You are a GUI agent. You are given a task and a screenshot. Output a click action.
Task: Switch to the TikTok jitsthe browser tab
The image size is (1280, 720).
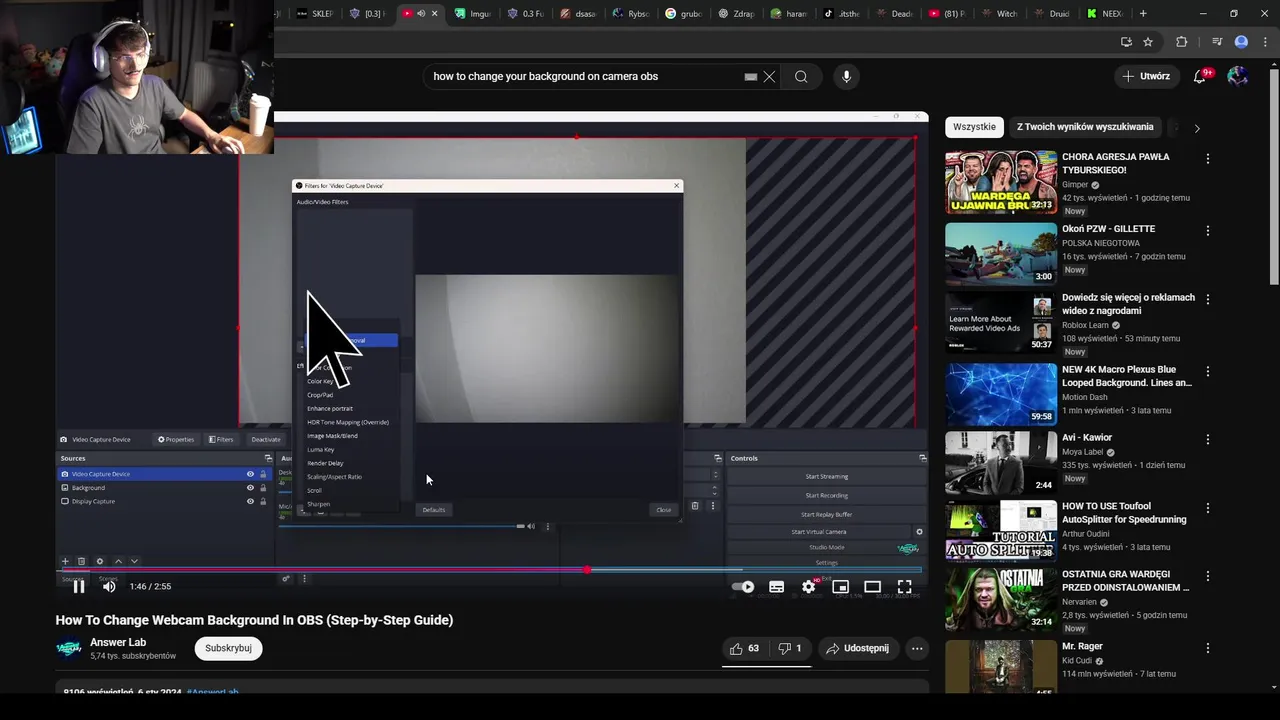point(841,14)
